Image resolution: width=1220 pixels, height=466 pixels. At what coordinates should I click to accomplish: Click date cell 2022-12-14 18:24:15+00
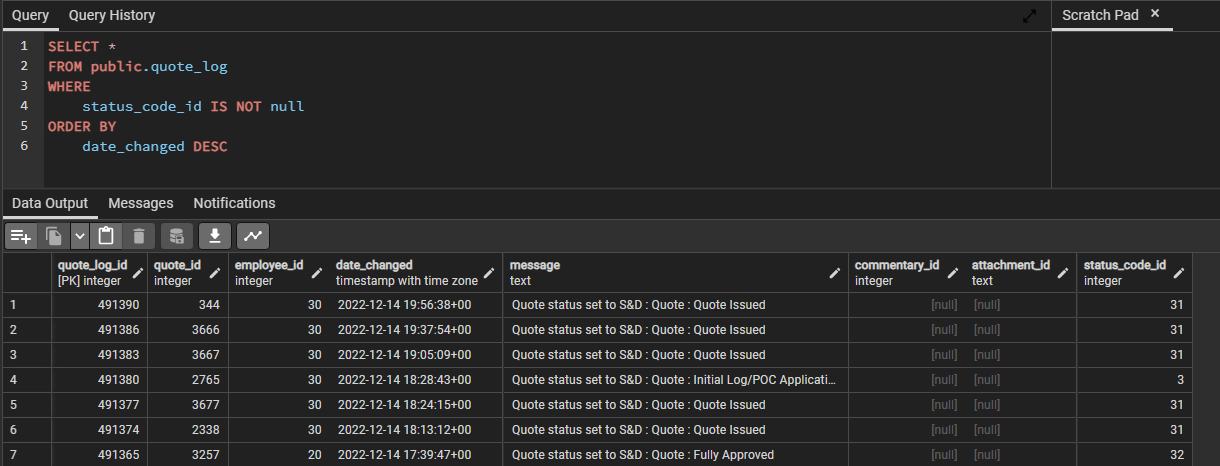click(415, 405)
